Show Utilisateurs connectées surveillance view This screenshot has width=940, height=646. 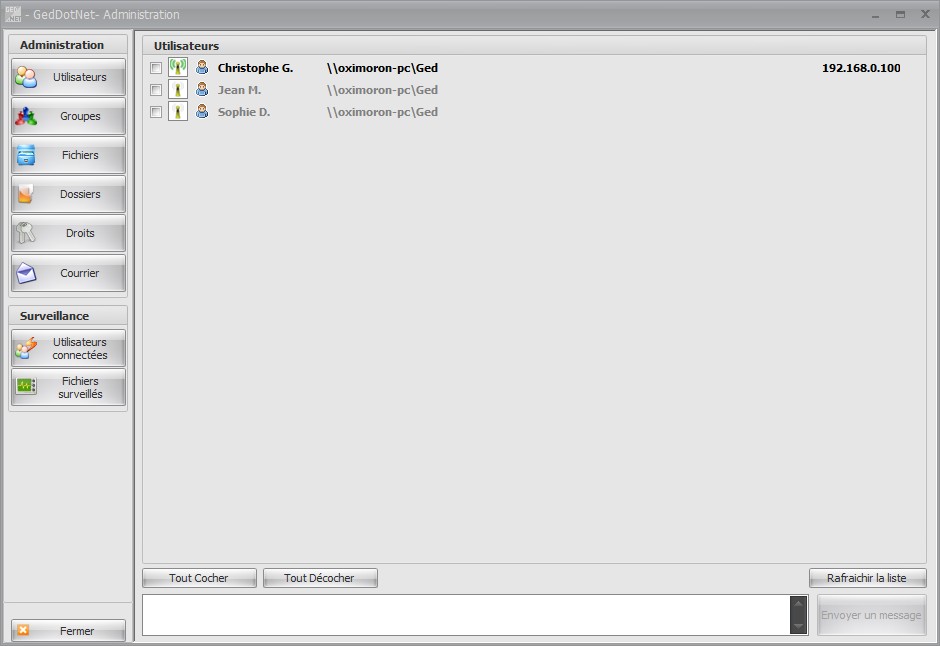click(68, 348)
